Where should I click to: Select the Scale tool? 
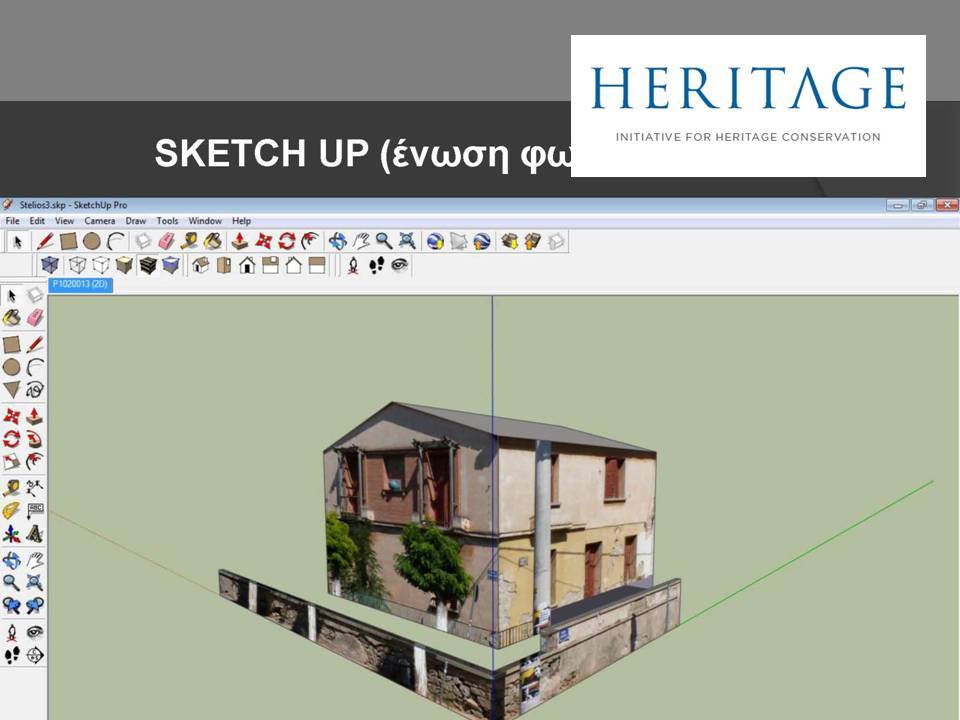[12, 462]
